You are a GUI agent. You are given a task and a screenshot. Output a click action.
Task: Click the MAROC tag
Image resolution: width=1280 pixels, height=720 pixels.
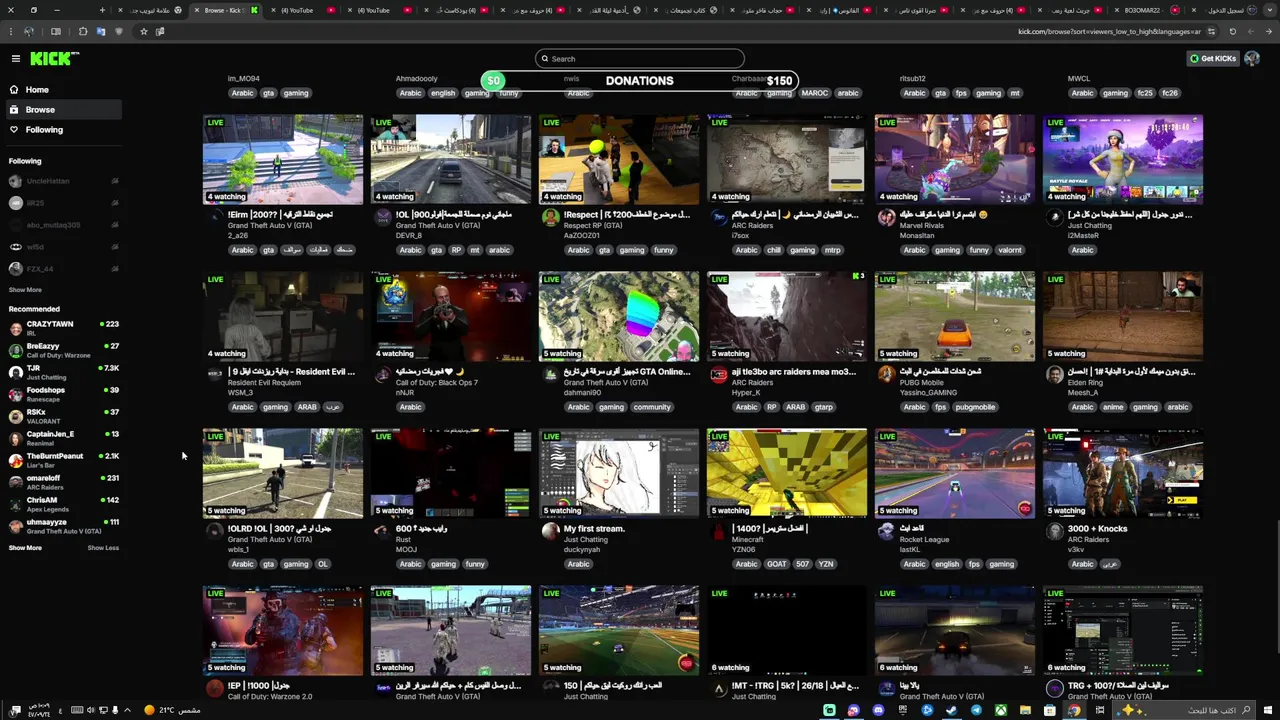[x=814, y=93]
